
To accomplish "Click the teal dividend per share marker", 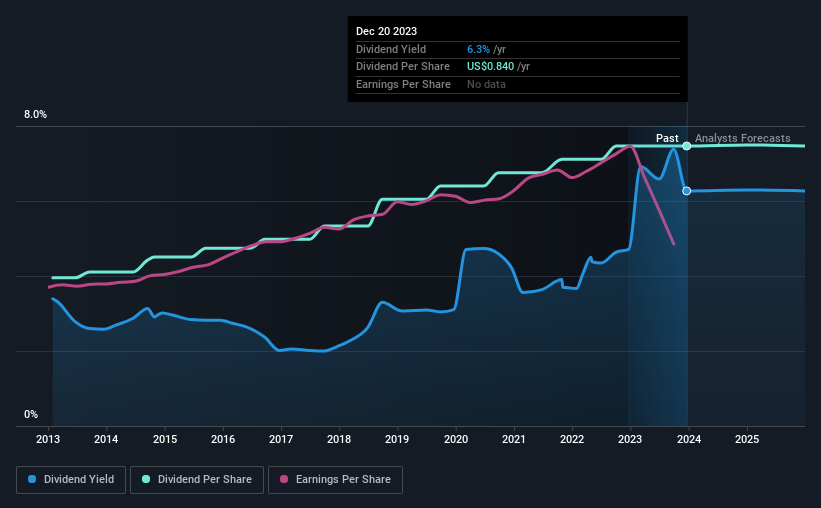I will click(686, 146).
